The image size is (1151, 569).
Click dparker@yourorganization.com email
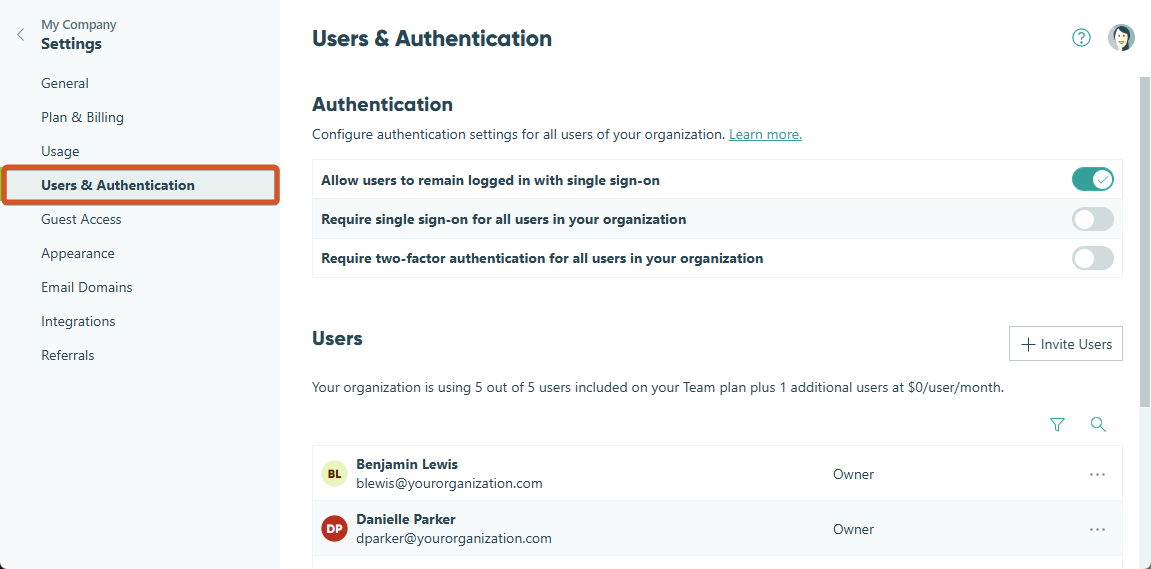(454, 538)
